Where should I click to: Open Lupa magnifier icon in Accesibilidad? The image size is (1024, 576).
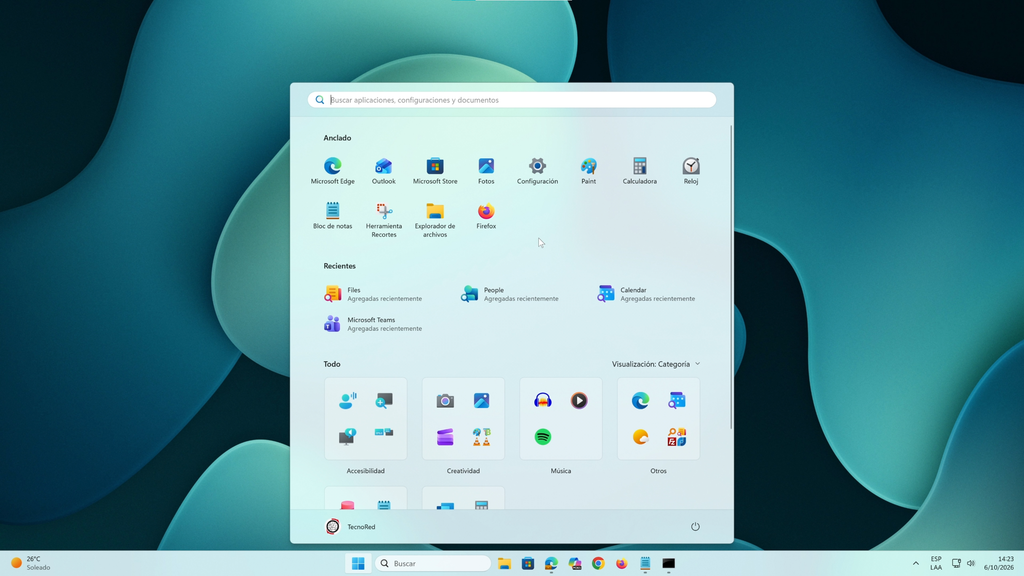[384, 400]
